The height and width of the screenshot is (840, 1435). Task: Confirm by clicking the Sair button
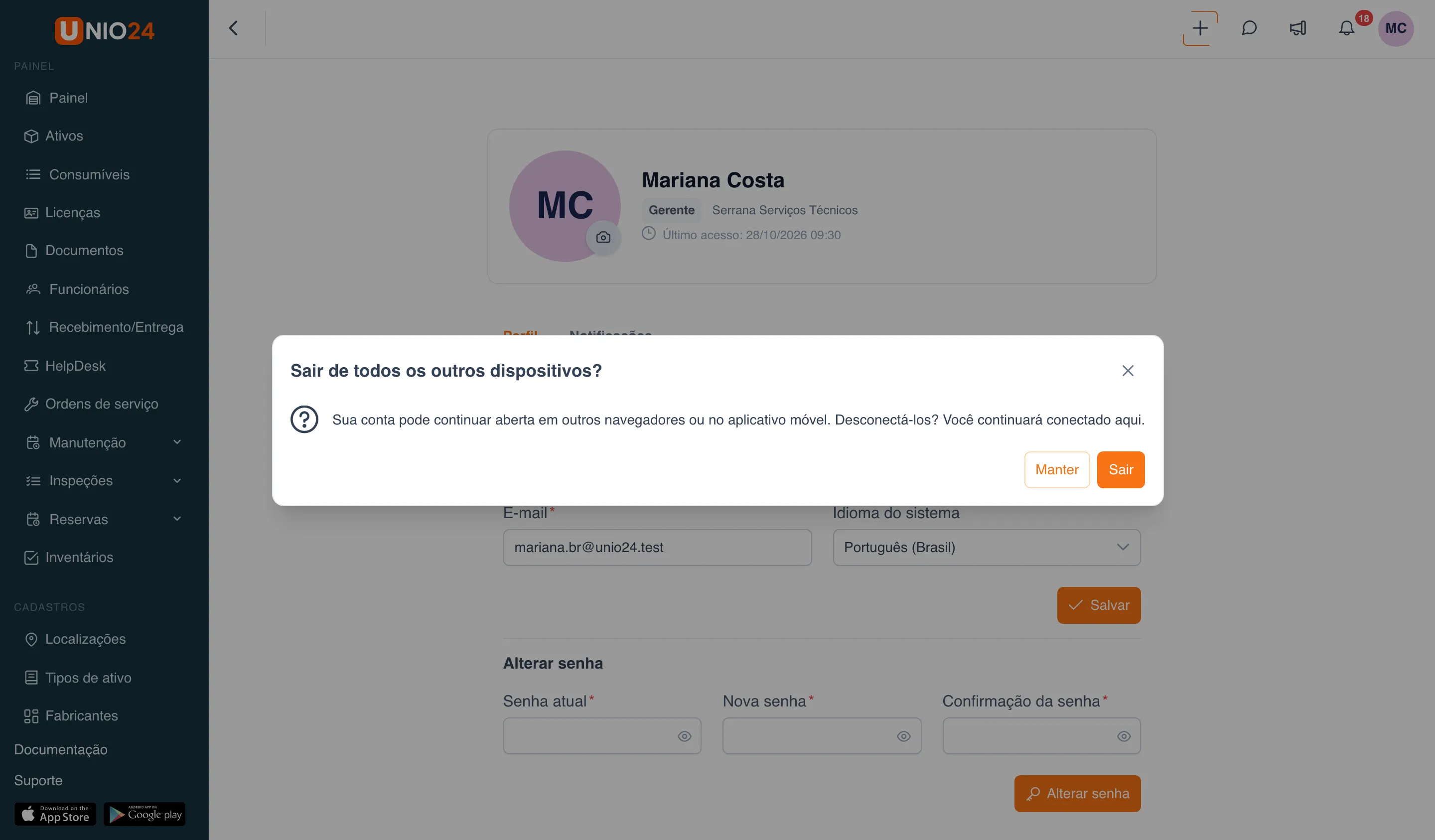[x=1121, y=470]
